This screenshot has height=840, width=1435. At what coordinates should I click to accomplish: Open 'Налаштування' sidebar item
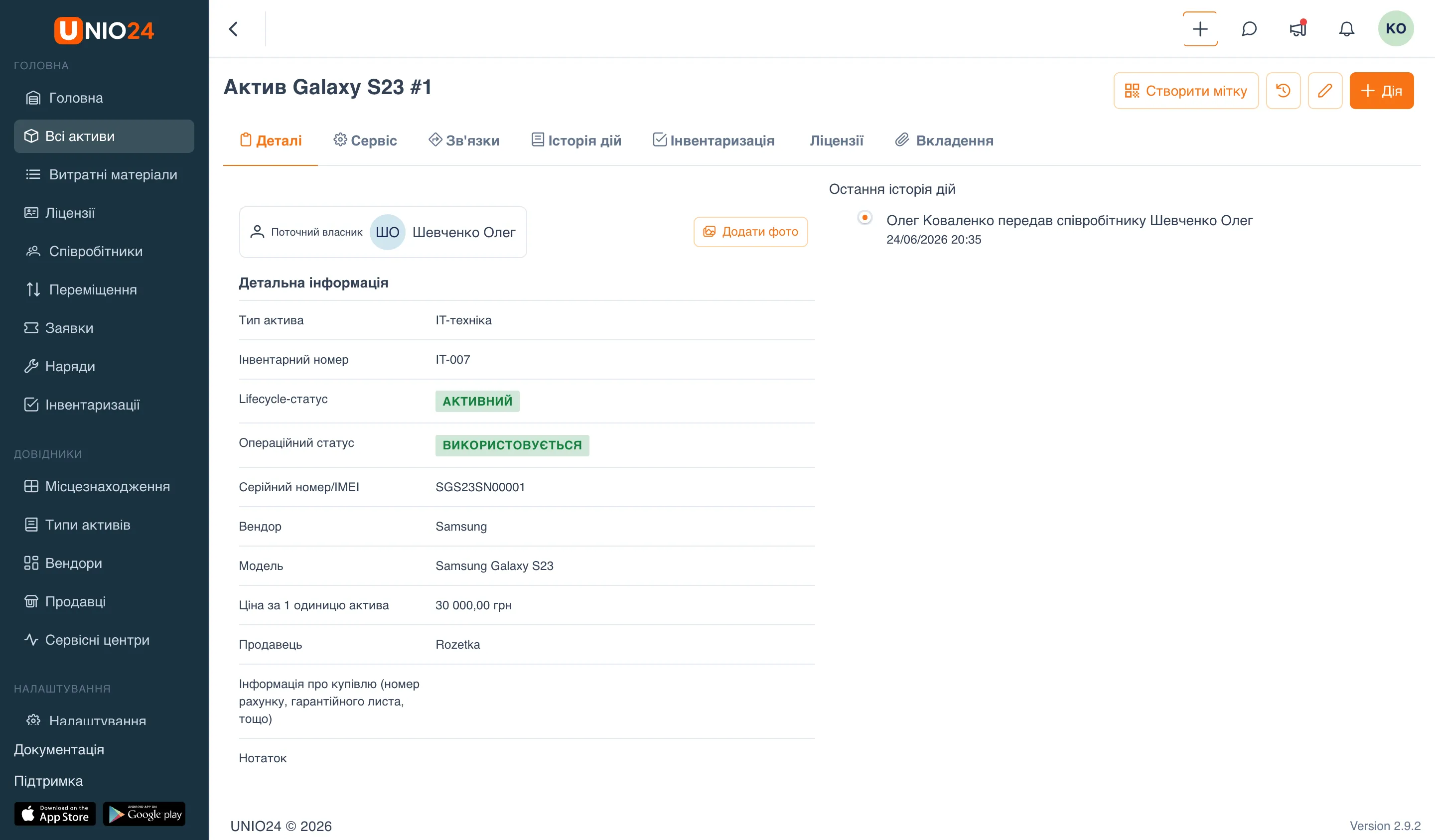[104, 720]
